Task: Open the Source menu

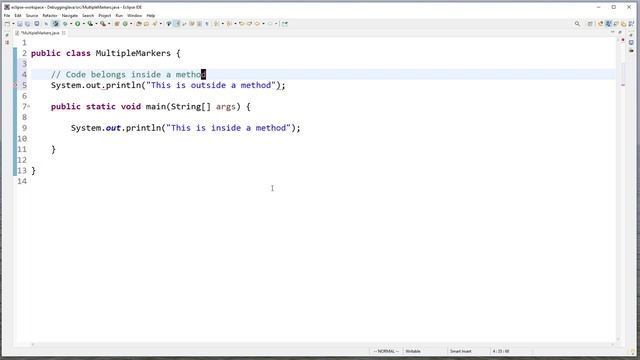Action: pyautogui.click(x=32, y=16)
